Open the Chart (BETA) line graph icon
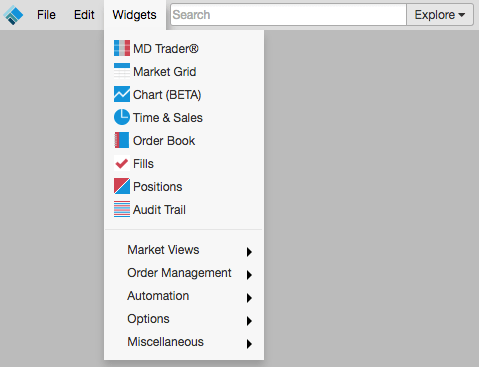 [x=122, y=94]
